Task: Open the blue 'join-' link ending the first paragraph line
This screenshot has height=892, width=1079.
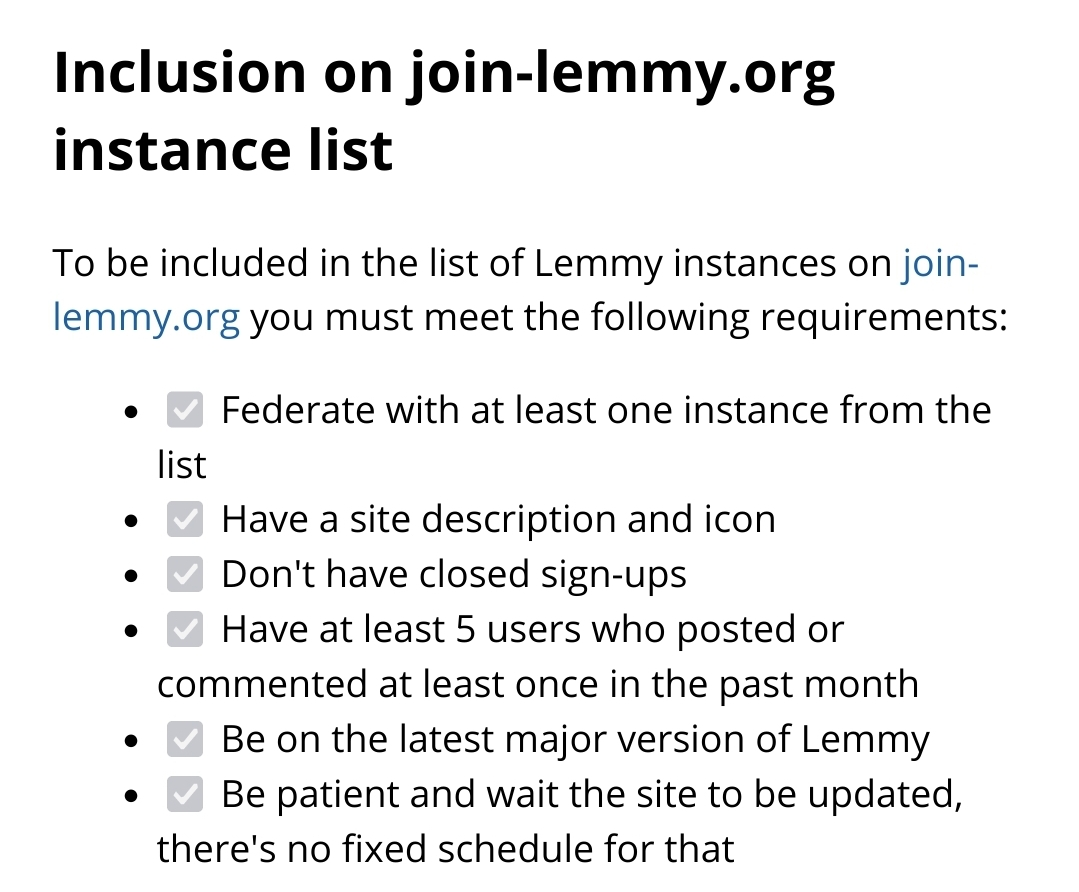Action: tap(940, 264)
